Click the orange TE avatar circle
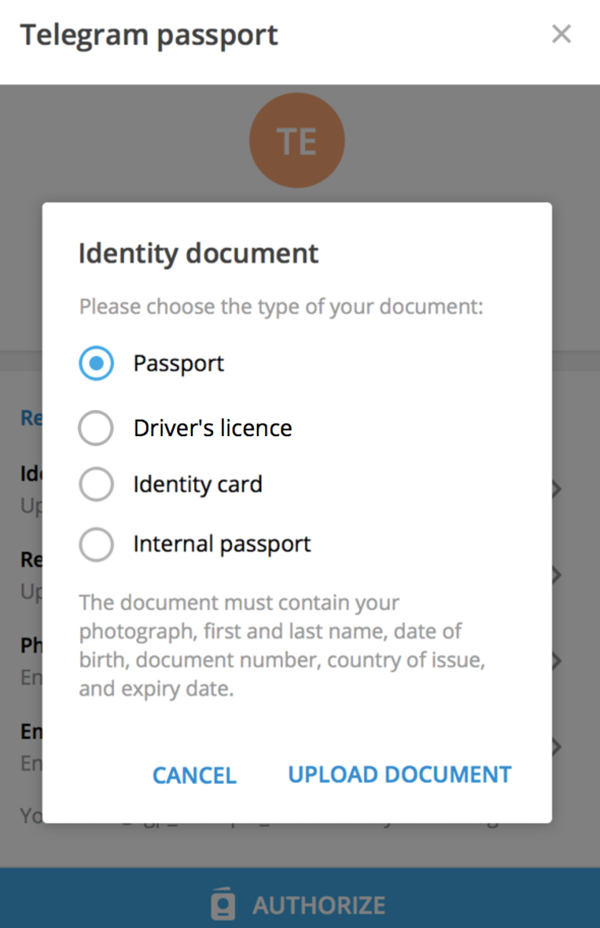 [x=297, y=141]
